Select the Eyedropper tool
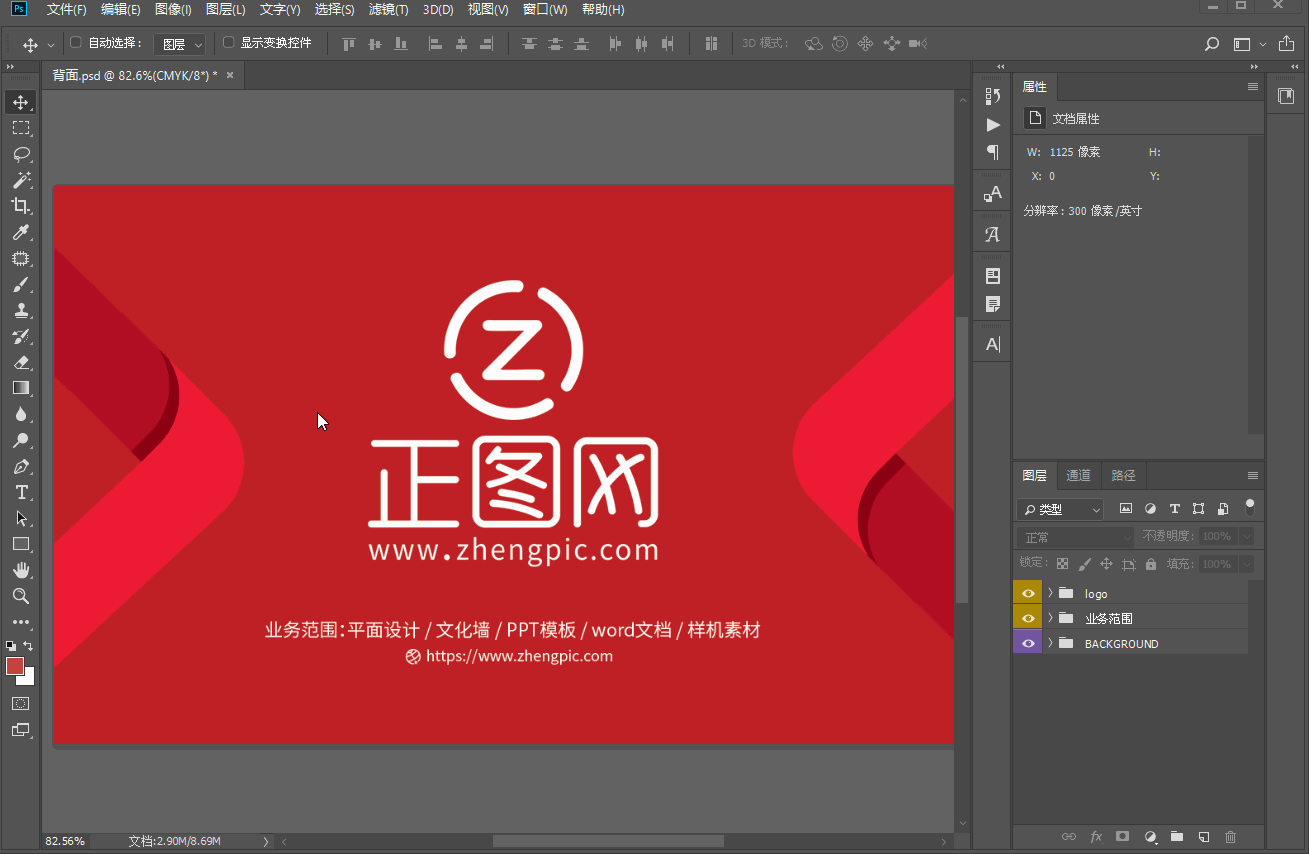 click(x=21, y=232)
